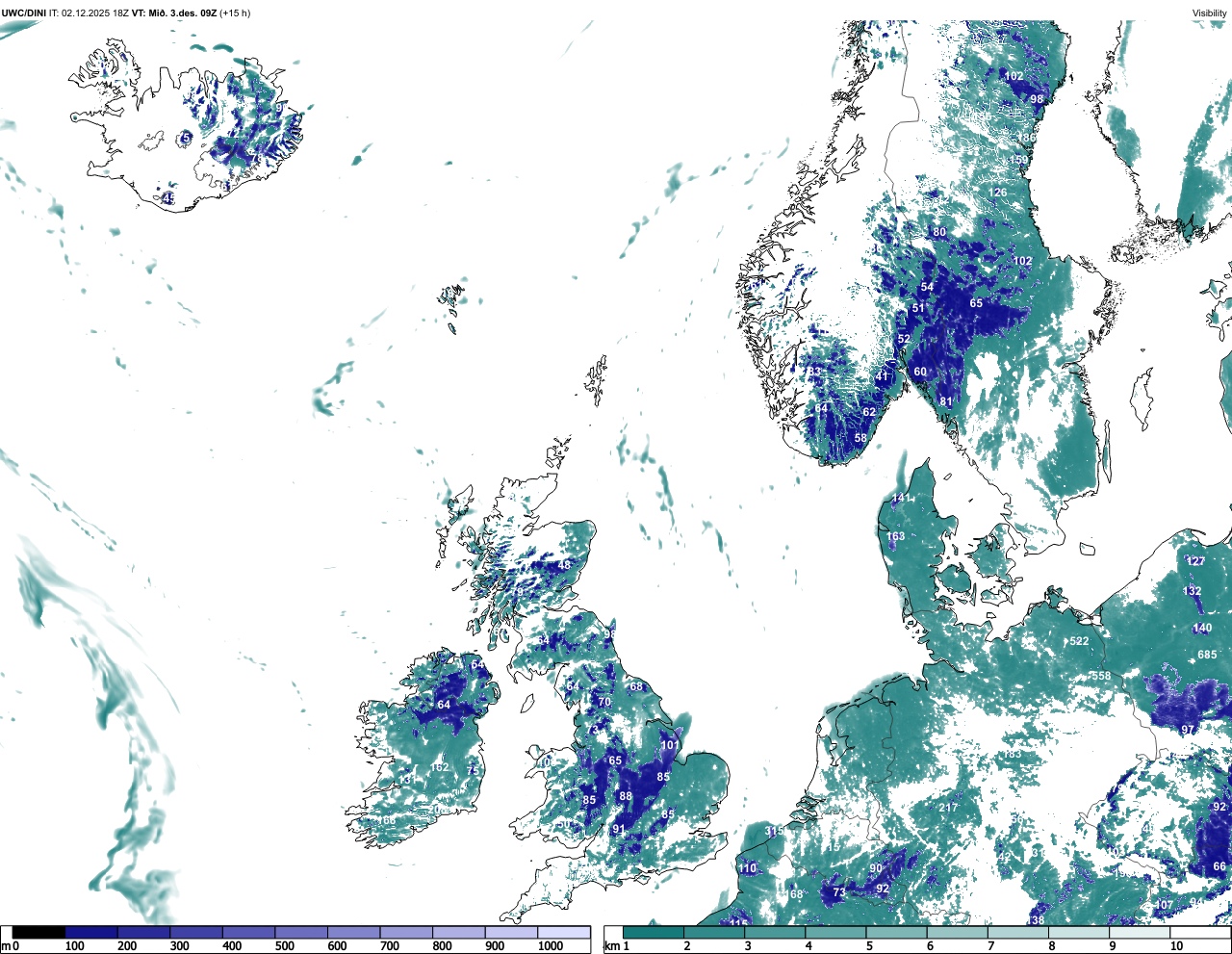Click the visibility value '315' in the Netherlands
The height and width of the screenshot is (954, 1232).
coord(774,831)
